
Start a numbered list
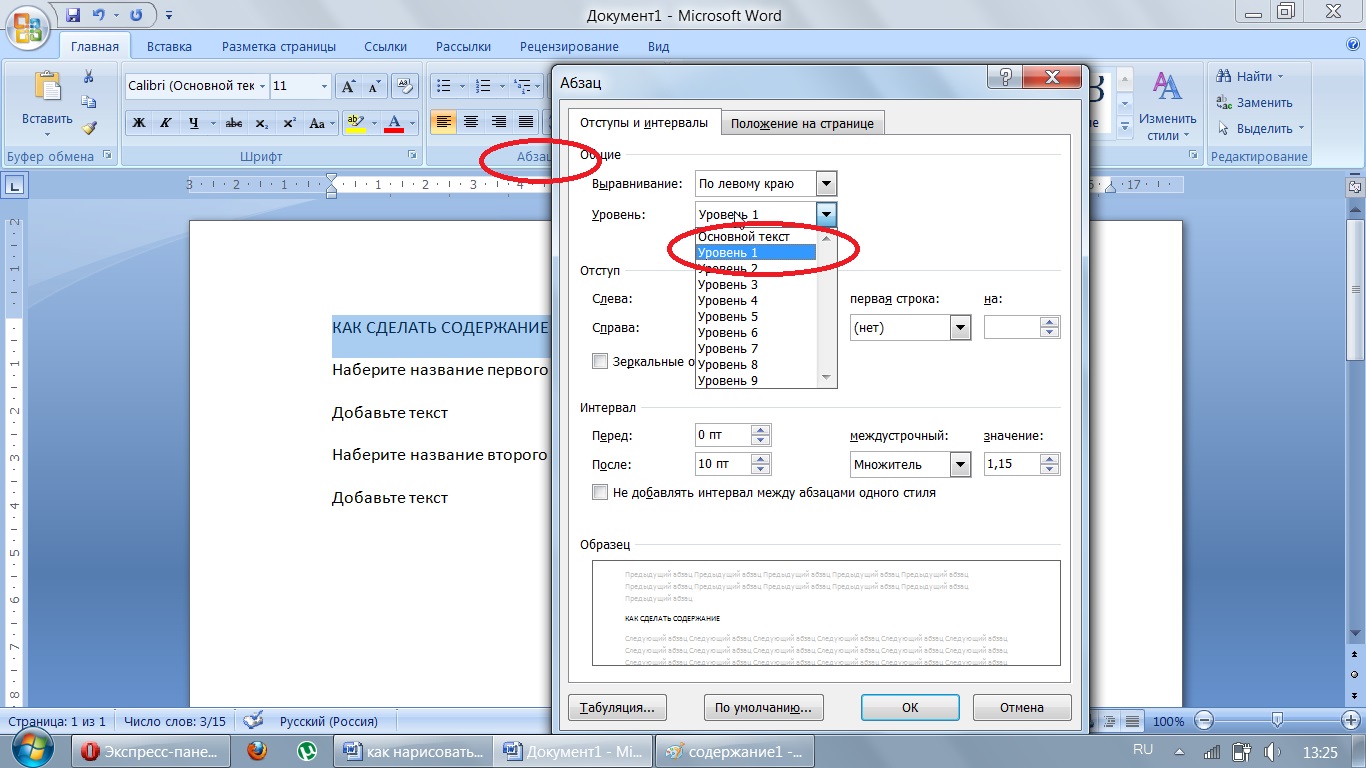[x=482, y=86]
